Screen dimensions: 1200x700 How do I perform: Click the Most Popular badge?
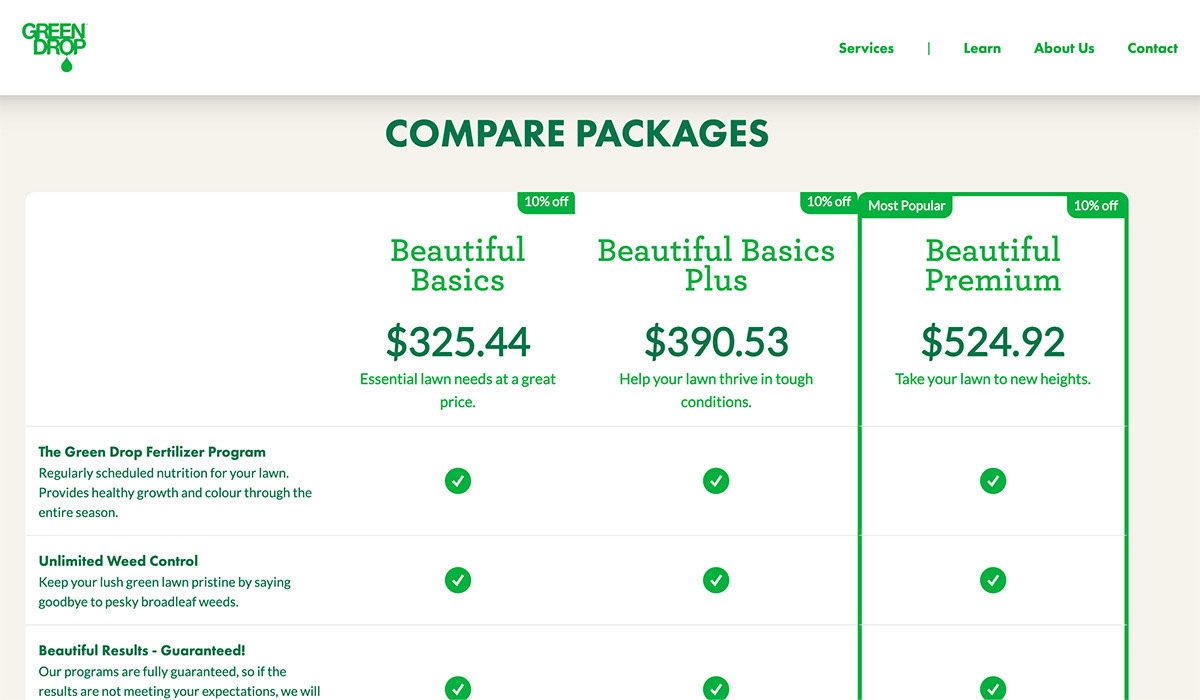pyautogui.click(x=906, y=206)
